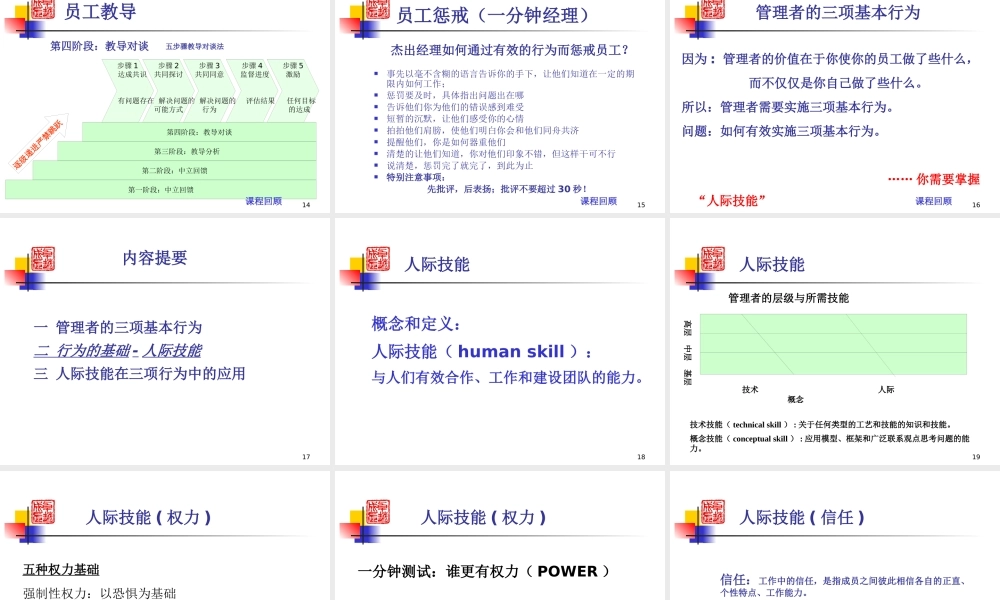Click the red “人际技能” text on slide 16
The image size is (1000, 600).
732,200
